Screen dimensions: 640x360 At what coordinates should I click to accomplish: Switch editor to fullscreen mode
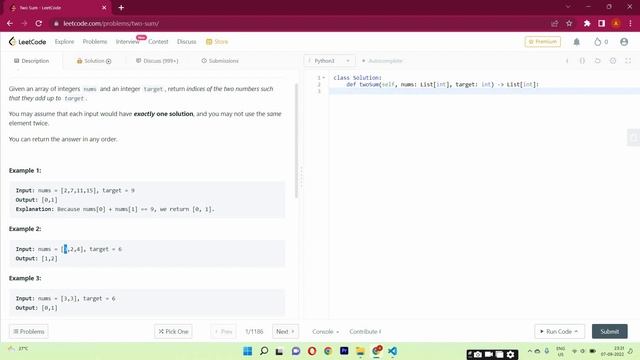[x=628, y=61]
